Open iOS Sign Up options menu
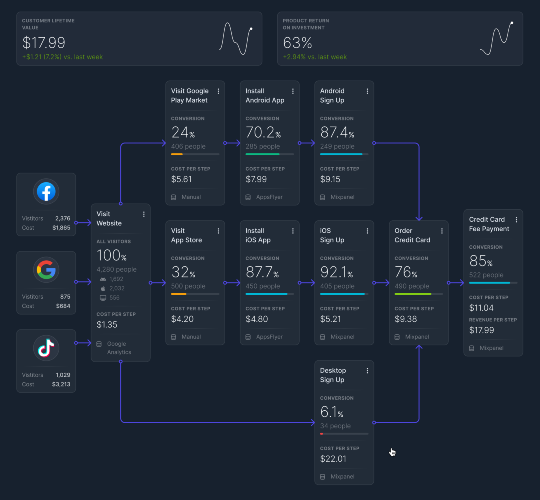 pos(367,231)
